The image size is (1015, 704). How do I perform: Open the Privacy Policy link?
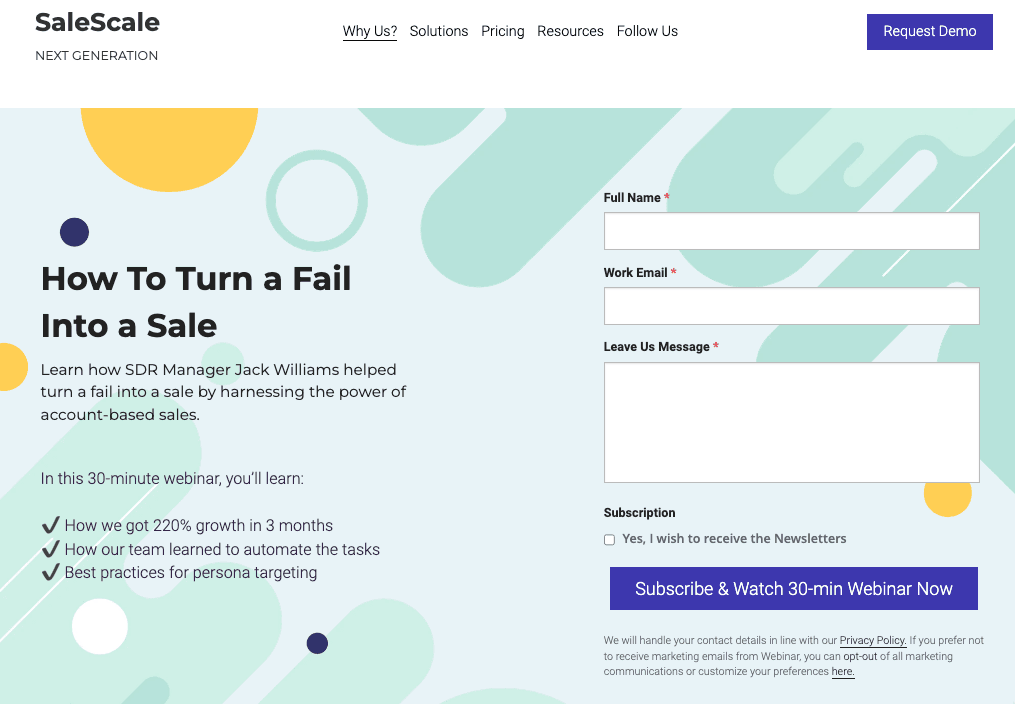click(x=873, y=640)
